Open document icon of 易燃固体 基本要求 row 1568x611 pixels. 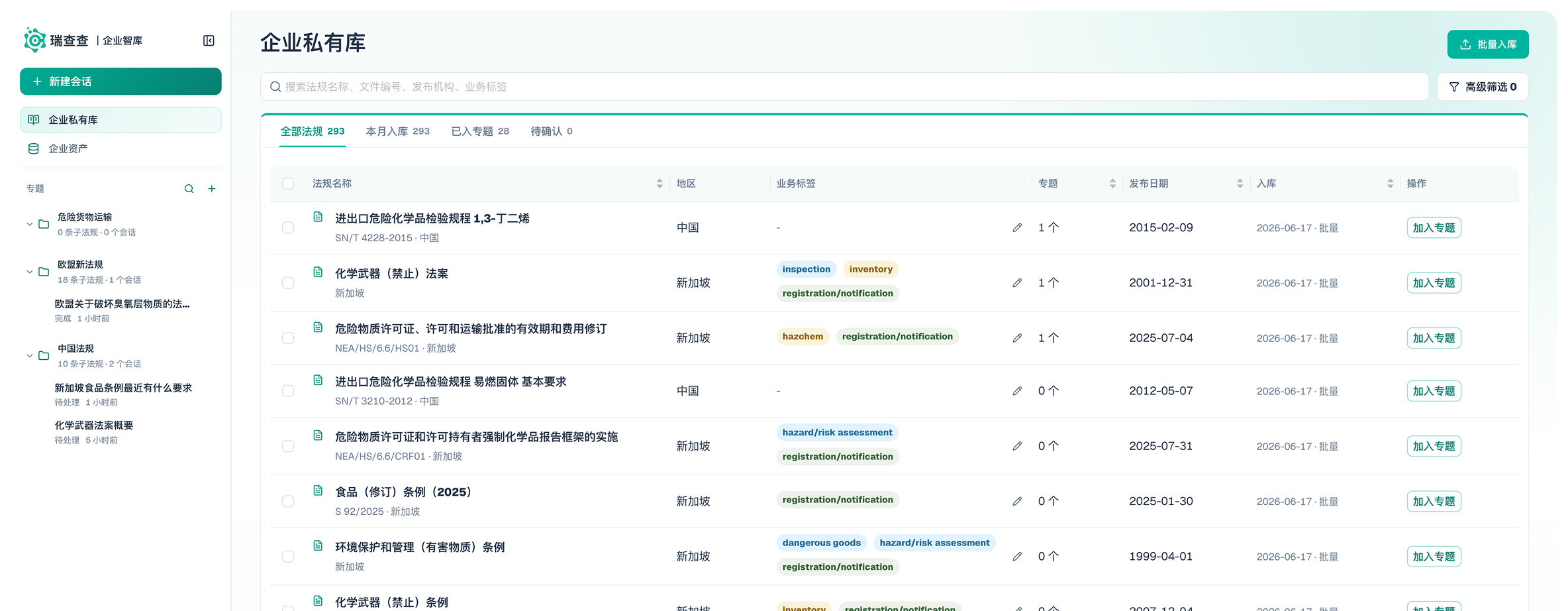[318, 380]
